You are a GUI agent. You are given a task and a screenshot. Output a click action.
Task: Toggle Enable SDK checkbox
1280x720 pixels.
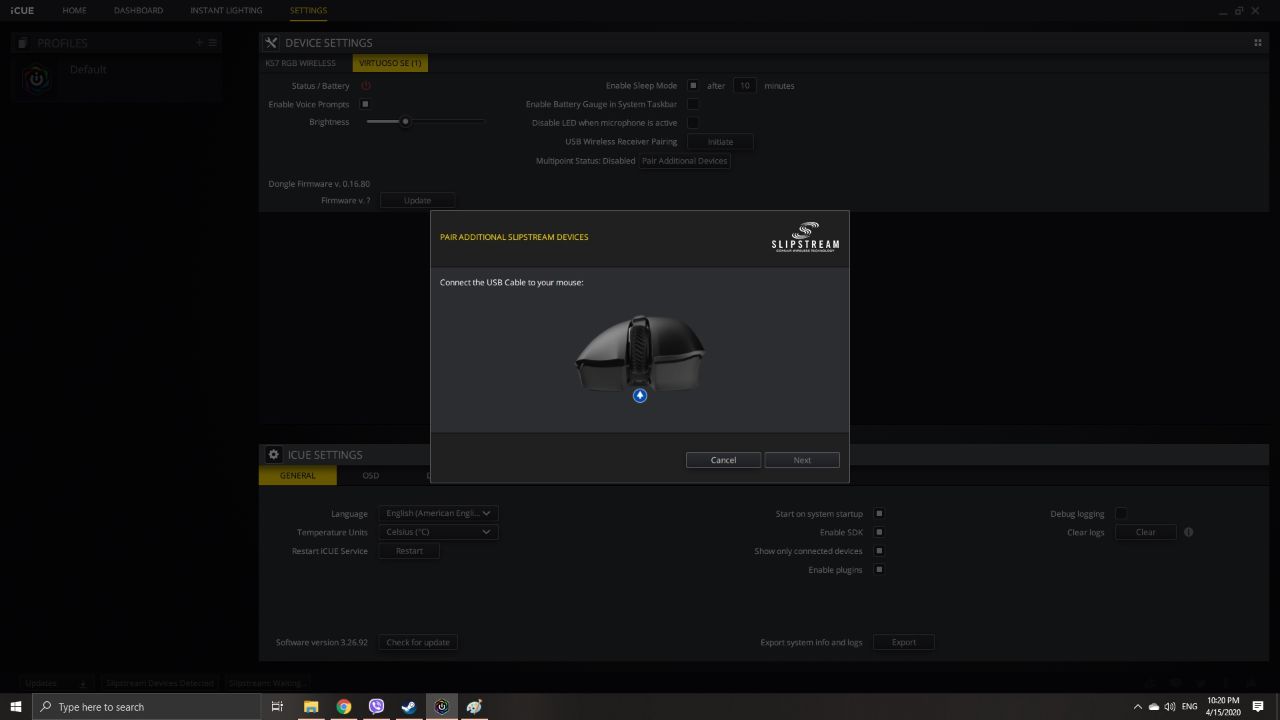(879, 532)
